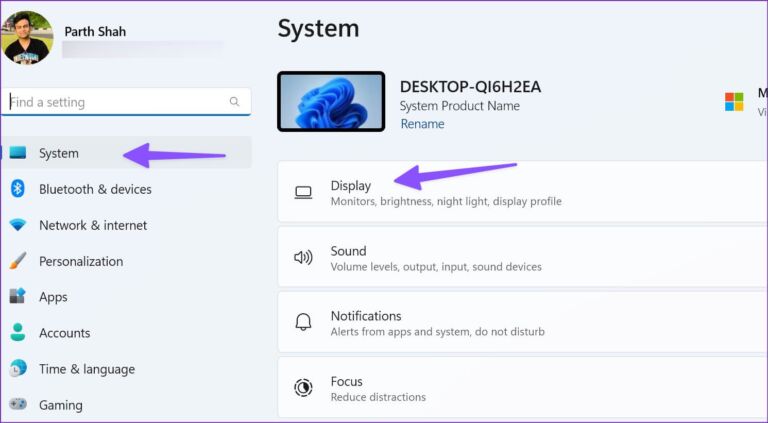Click the System page heading
Screen dimensions: 768x423
click(318, 28)
